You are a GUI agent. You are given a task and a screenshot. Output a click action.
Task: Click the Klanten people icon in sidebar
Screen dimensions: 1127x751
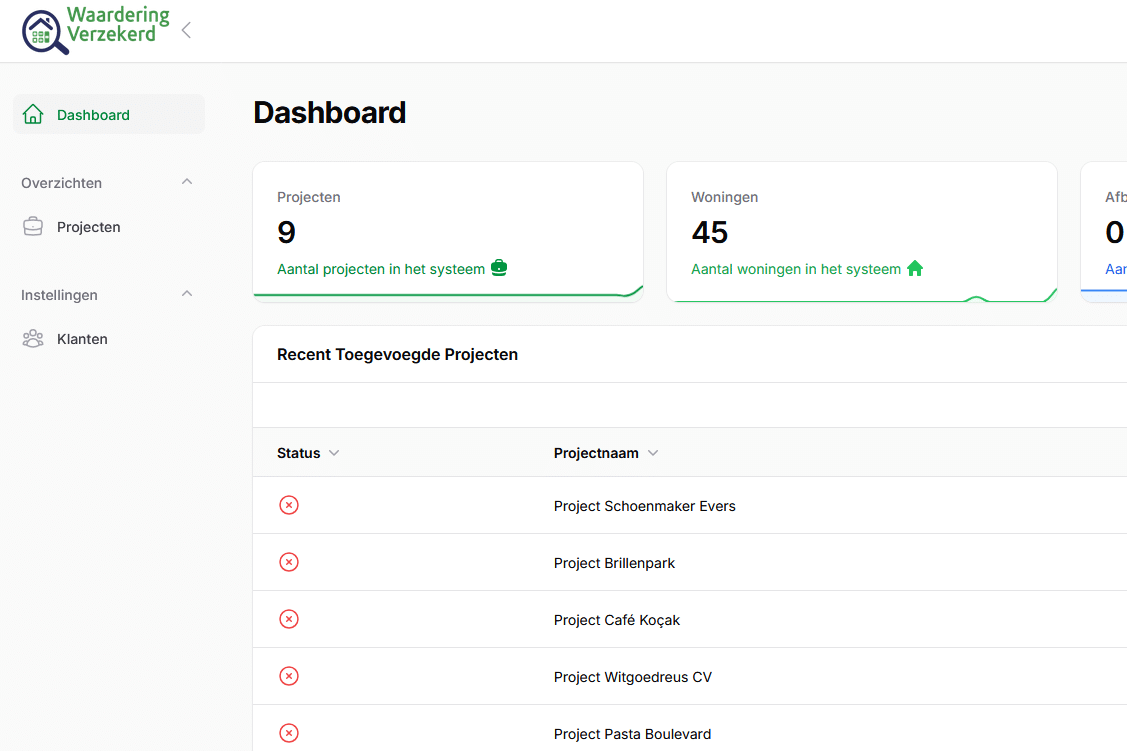[x=33, y=339]
